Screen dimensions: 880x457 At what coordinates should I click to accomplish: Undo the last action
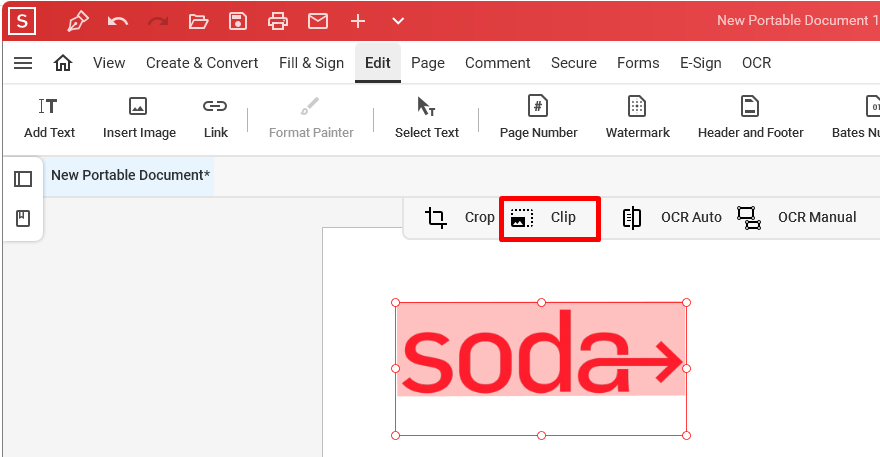[x=118, y=21]
